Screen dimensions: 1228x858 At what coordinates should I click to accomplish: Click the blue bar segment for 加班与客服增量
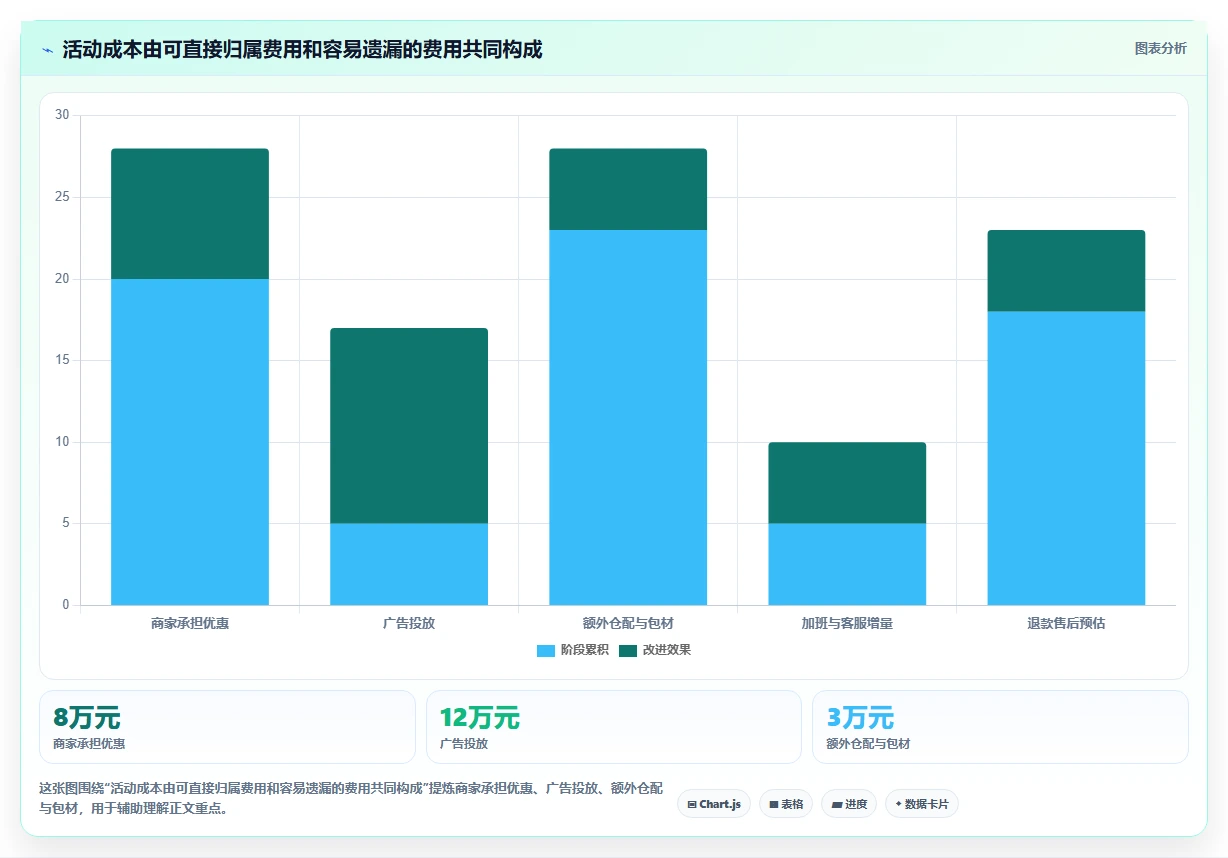[x=847, y=564]
